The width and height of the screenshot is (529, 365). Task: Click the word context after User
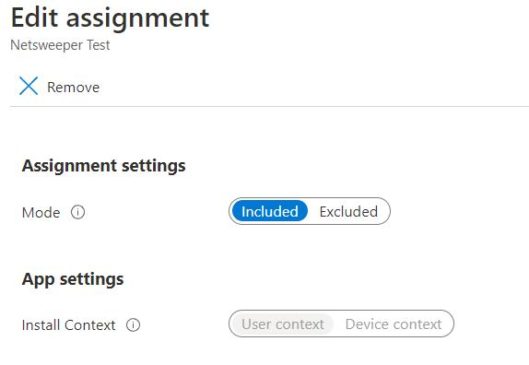point(300,325)
